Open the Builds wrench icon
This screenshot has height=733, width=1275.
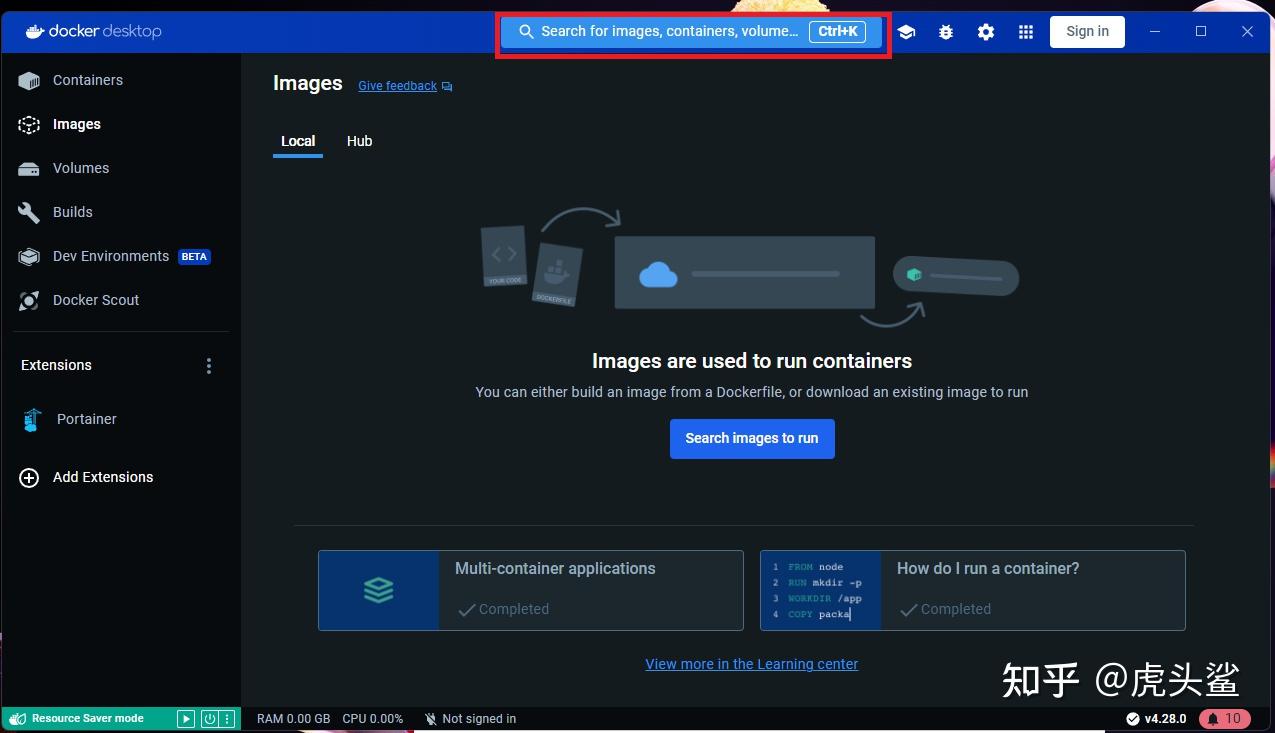coord(29,212)
